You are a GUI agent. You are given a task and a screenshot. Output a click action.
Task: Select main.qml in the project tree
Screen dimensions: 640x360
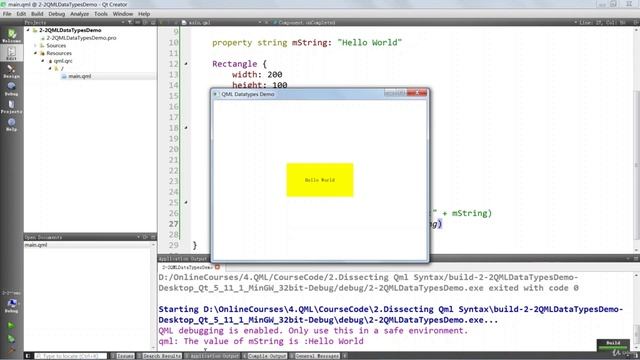click(80, 76)
